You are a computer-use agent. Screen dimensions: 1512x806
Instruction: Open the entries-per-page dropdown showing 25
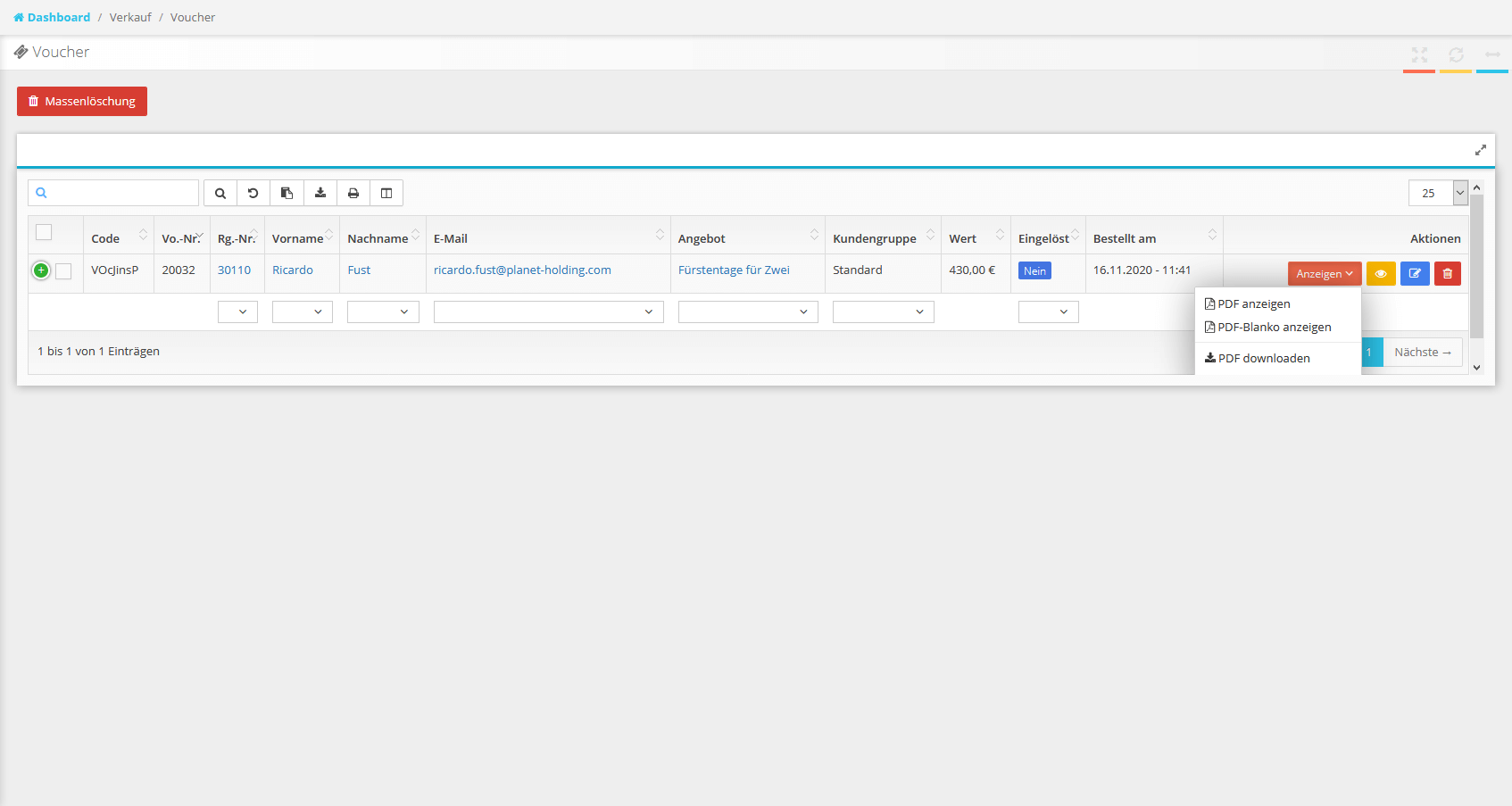(1437, 193)
